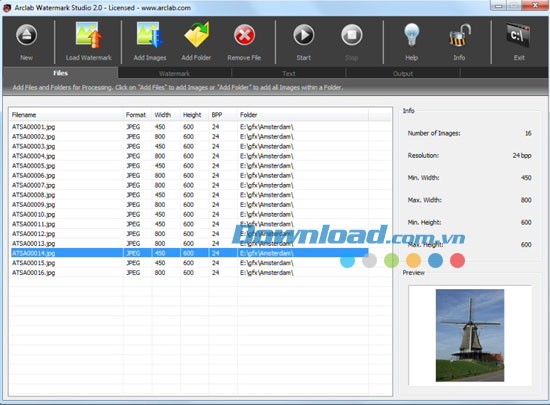
Task: Select file ATSA00004.jpg
Action: (x=34, y=156)
